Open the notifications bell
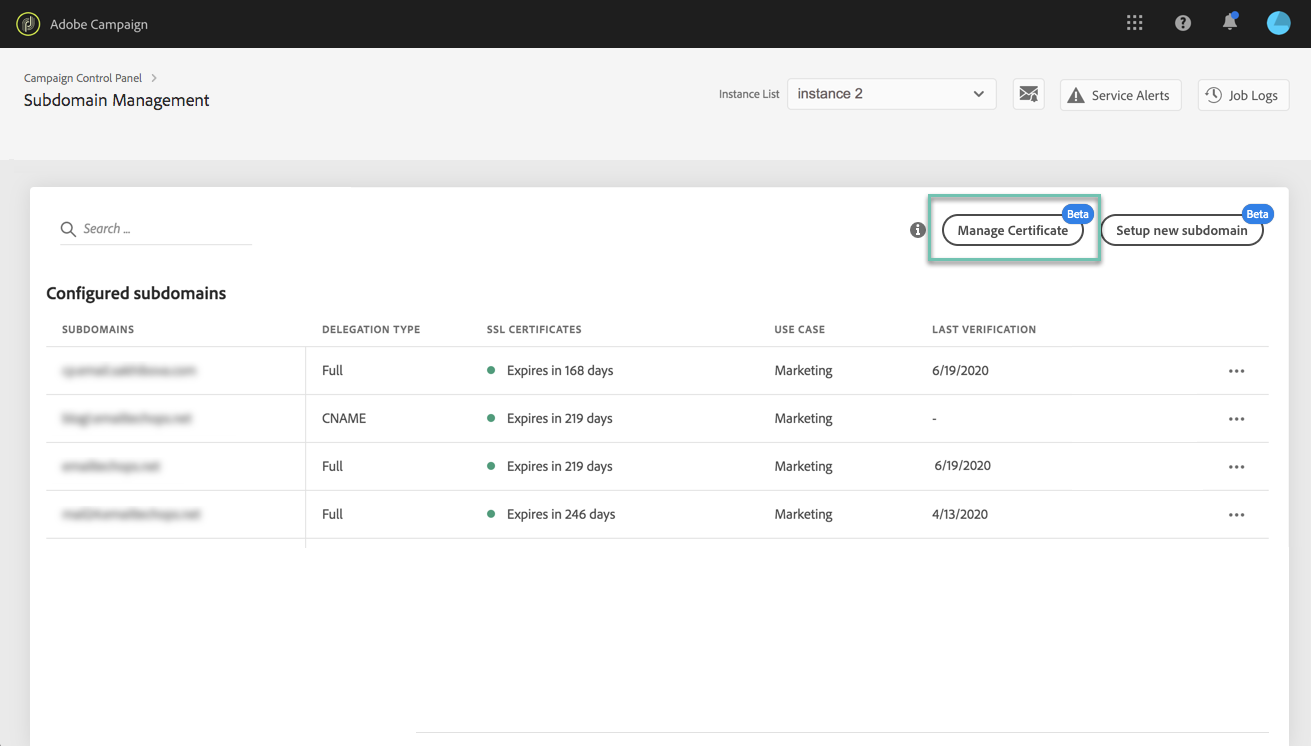Image resolution: width=1311 pixels, height=746 pixels. [x=1230, y=22]
